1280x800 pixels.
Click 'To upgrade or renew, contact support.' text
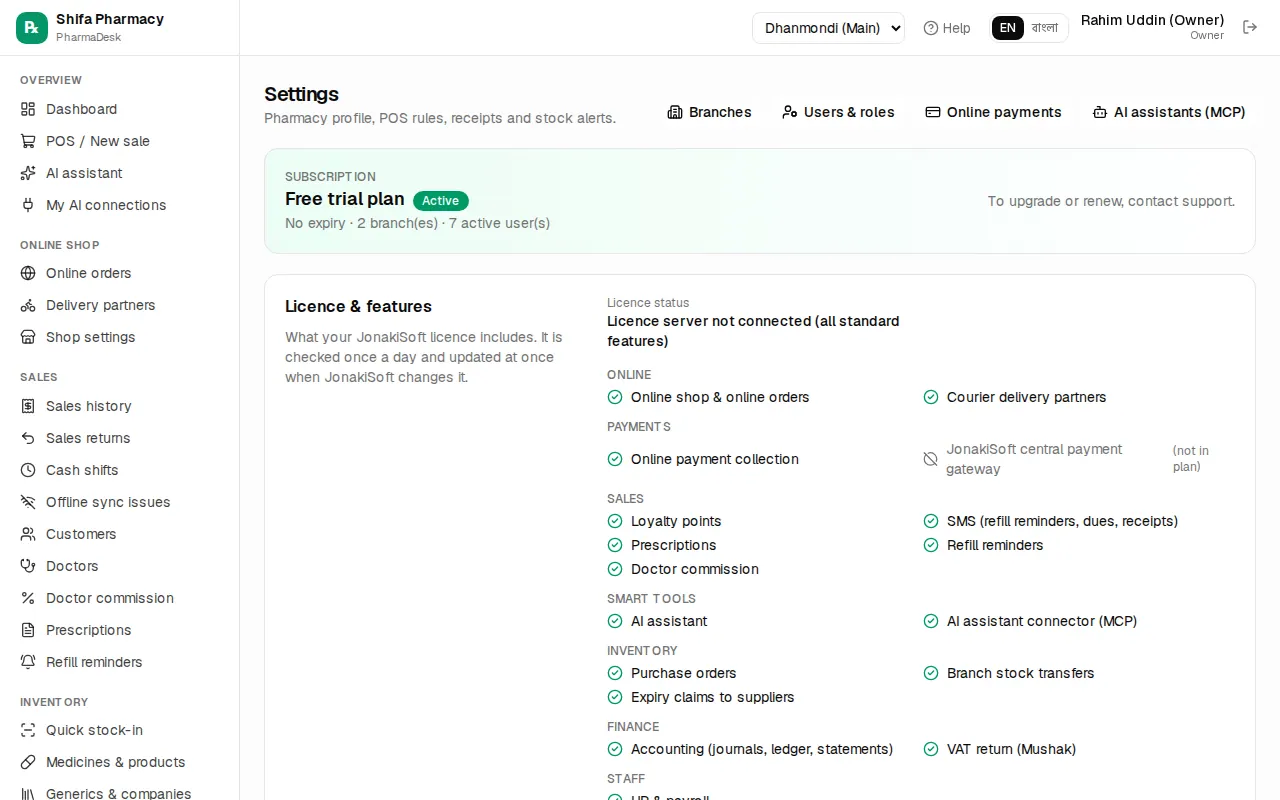click(x=1111, y=201)
